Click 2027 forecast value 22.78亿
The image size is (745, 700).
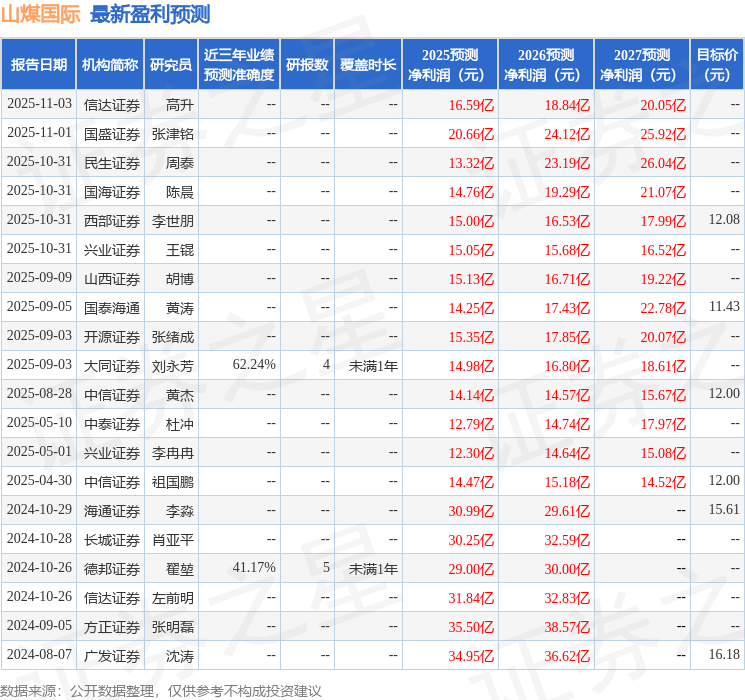[x=663, y=308]
